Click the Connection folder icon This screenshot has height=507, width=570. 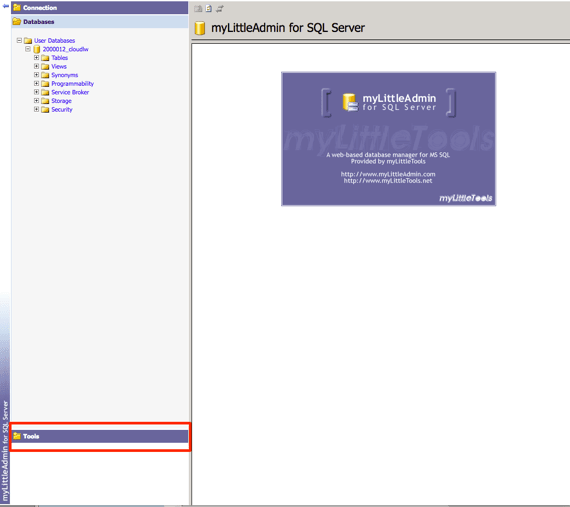click(x=17, y=7)
